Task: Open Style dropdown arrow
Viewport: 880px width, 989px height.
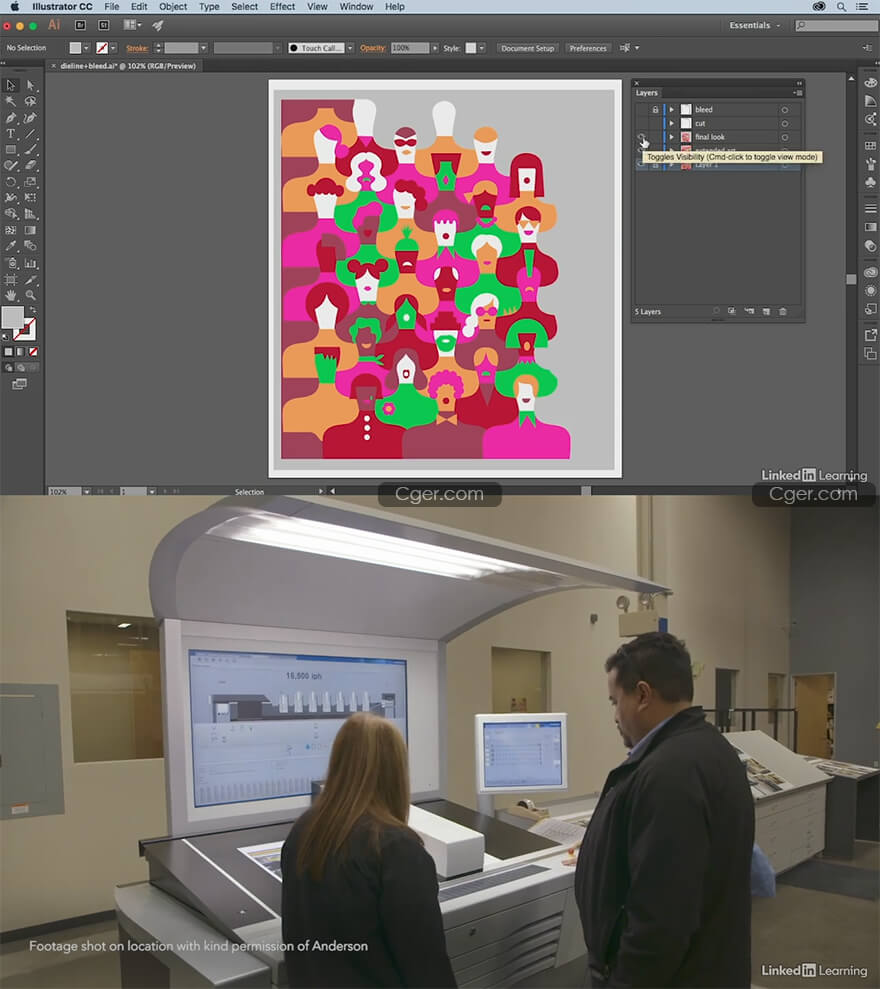Action: (x=482, y=48)
